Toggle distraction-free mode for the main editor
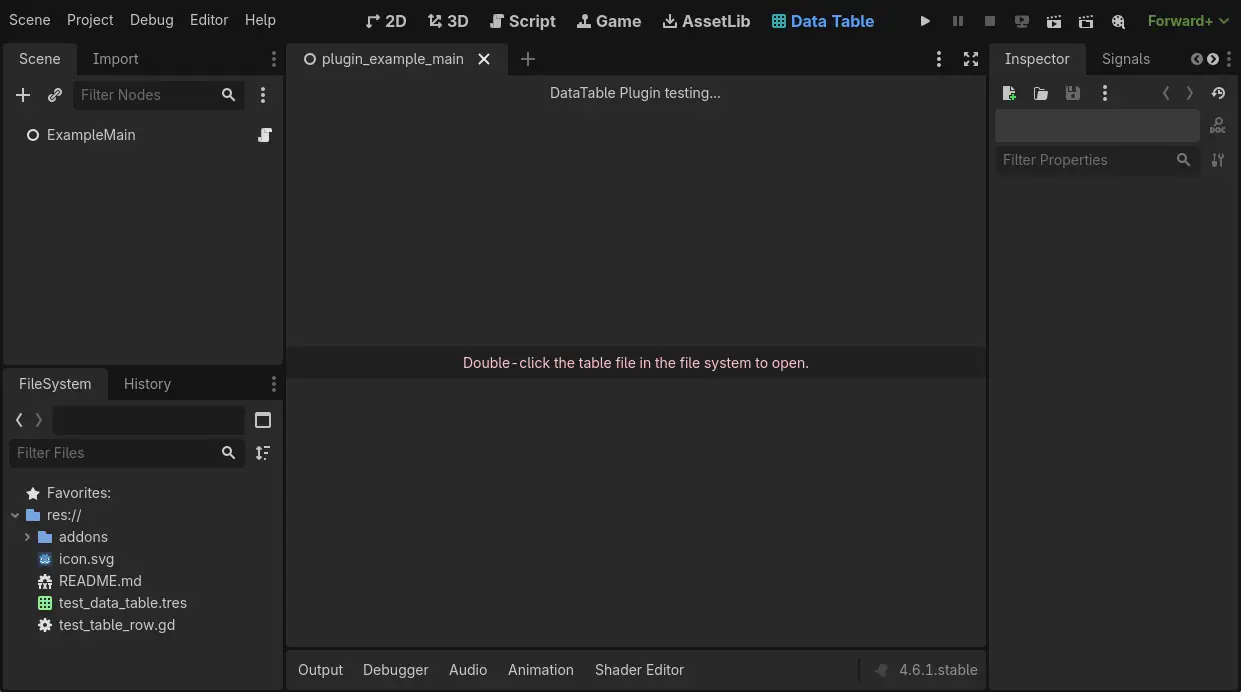Image resolution: width=1241 pixels, height=692 pixels. tap(970, 59)
